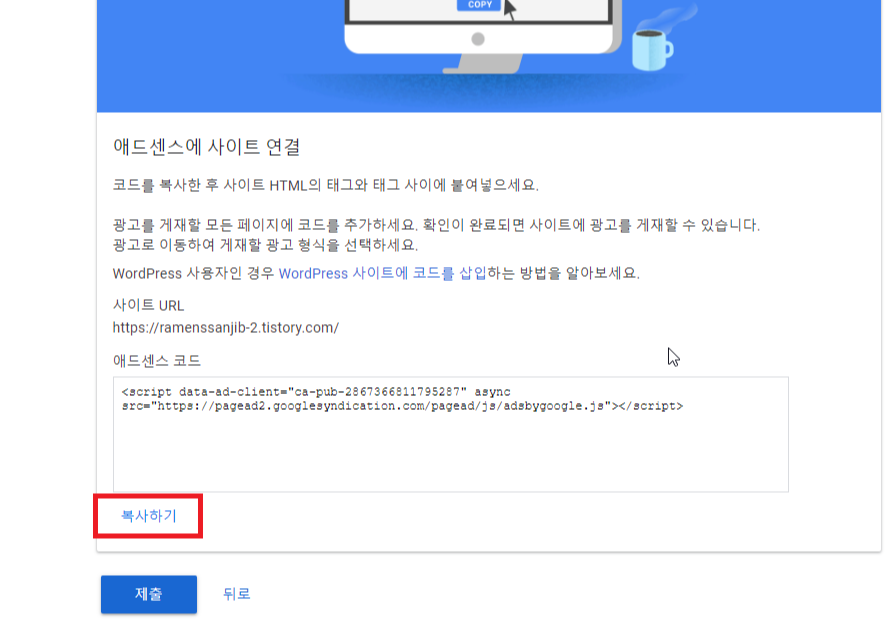Select the site URL https://ramenssanjib-2.tistory.com/
This screenshot has height=635, width=887.
coord(226,328)
